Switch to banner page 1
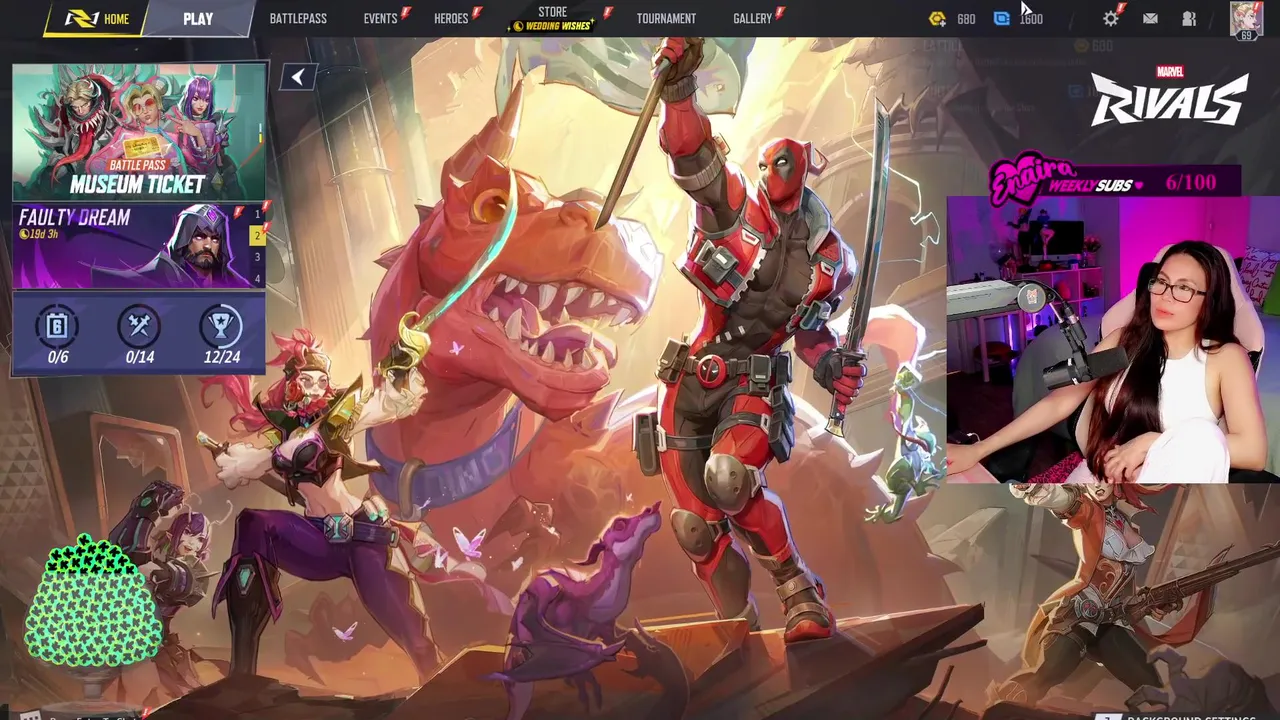1280x720 pixels. (x=257, y=214)
